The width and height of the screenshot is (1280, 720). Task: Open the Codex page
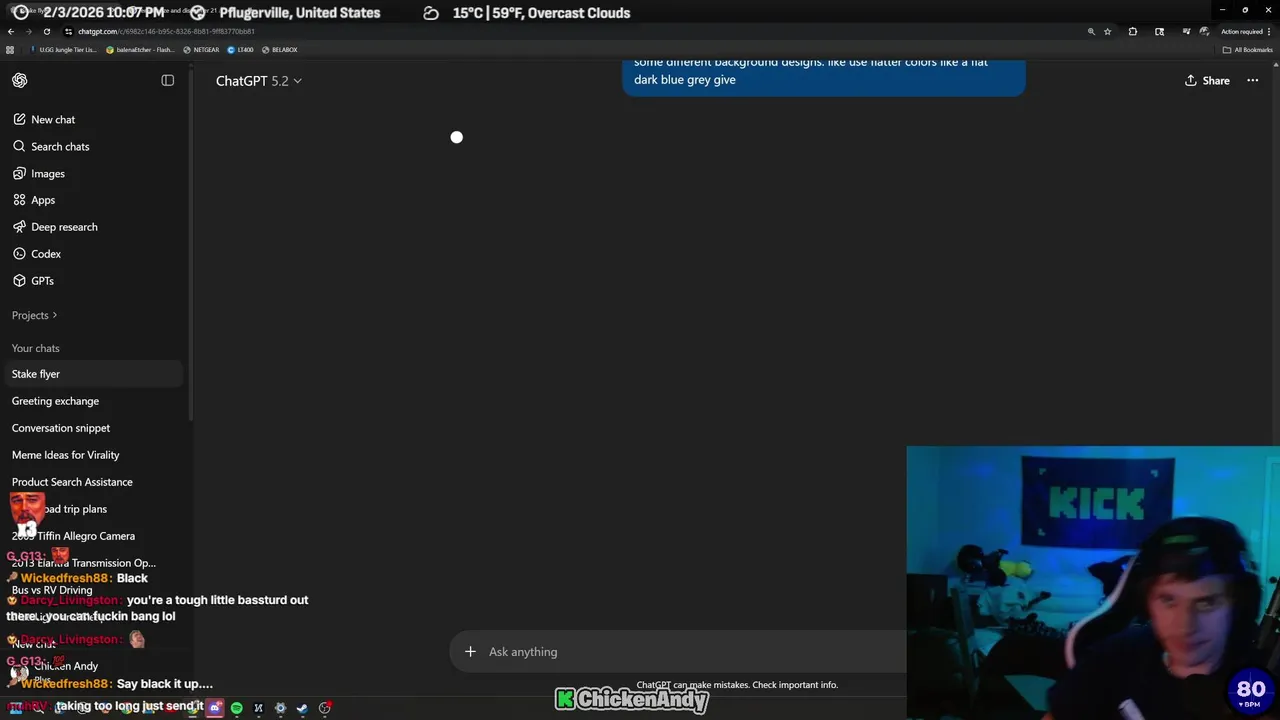(46, 254)
